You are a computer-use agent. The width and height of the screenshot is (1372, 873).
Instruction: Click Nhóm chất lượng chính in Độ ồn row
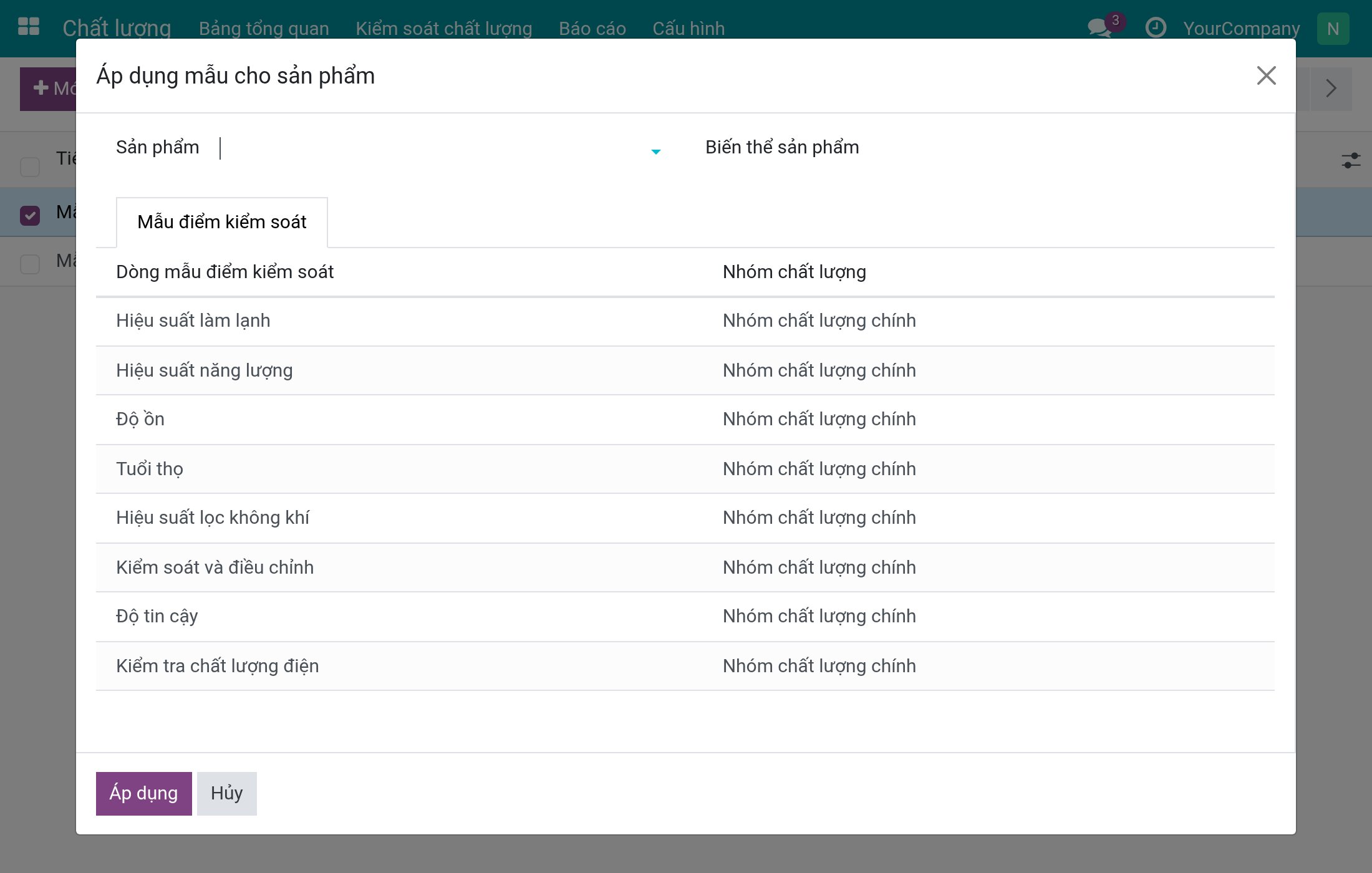(x=819, y=420)
